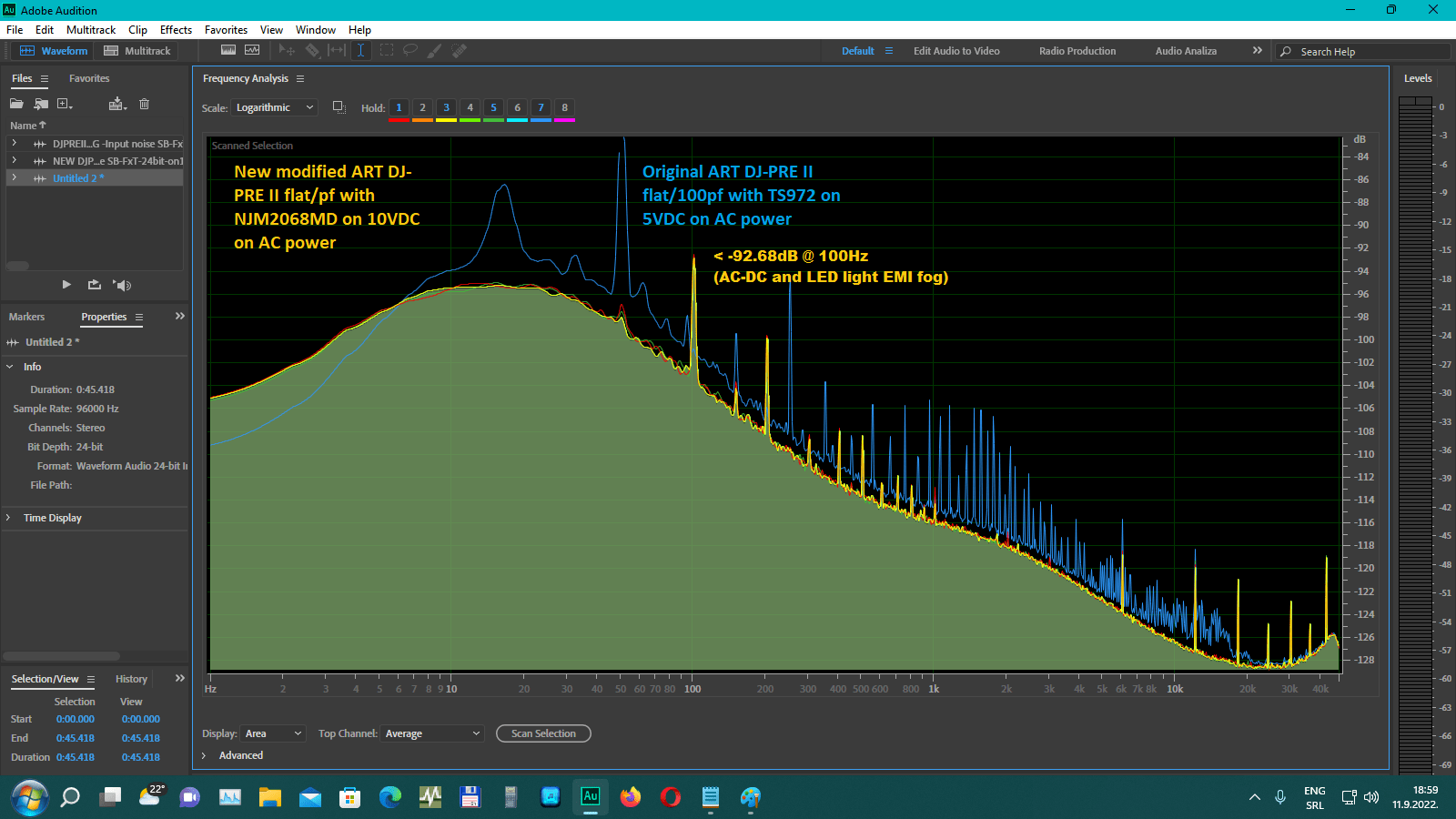Select the Lasso Selection tool
Viewport: 1456px width, 819px height.
410,50
